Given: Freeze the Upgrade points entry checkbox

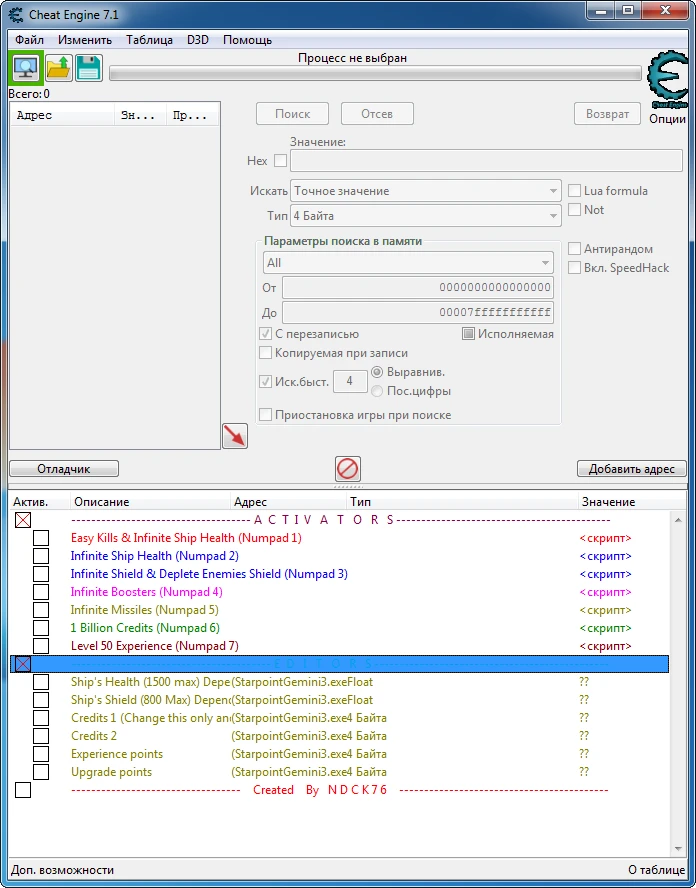Looking at the screenshot, I should pyautogui.click(x=41, y=772).
